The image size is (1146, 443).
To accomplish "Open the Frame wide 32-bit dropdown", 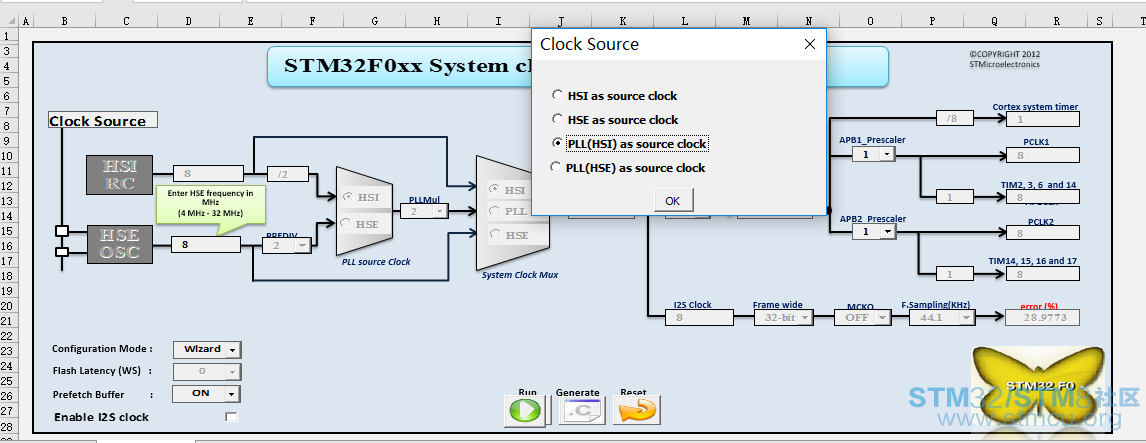I will (x=805, y=317).
